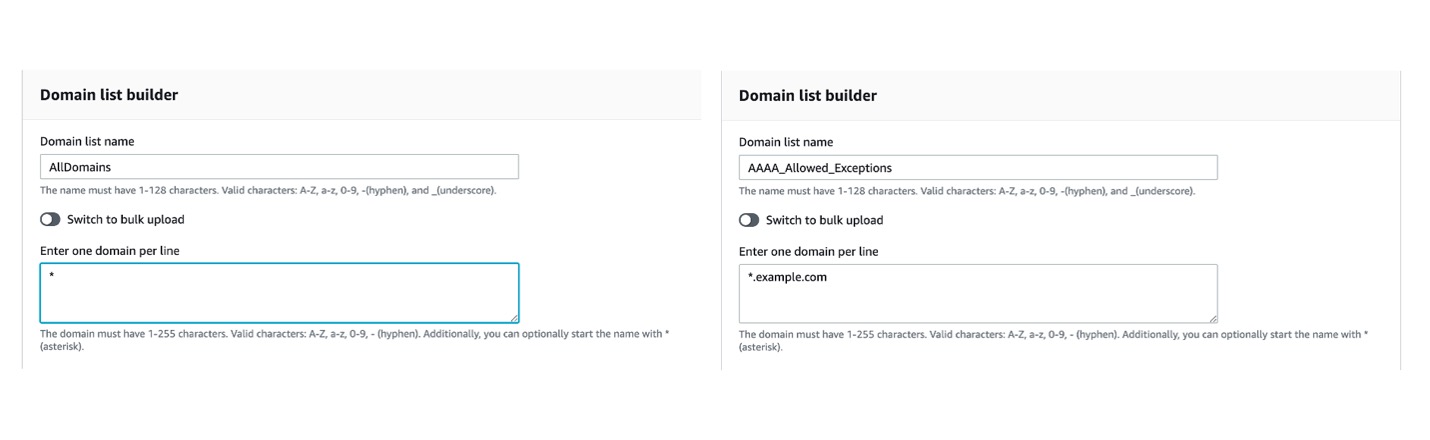
Task: Click domain length hint below *.example.com textarea
Action: [1053, 341]
